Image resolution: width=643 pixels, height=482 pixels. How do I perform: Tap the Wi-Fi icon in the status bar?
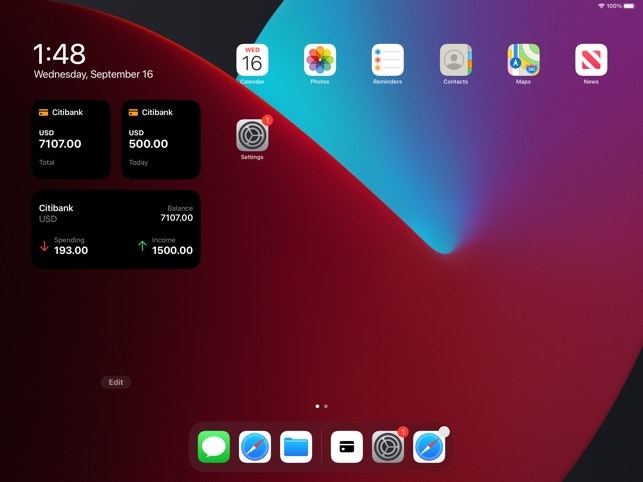(602, 6)
